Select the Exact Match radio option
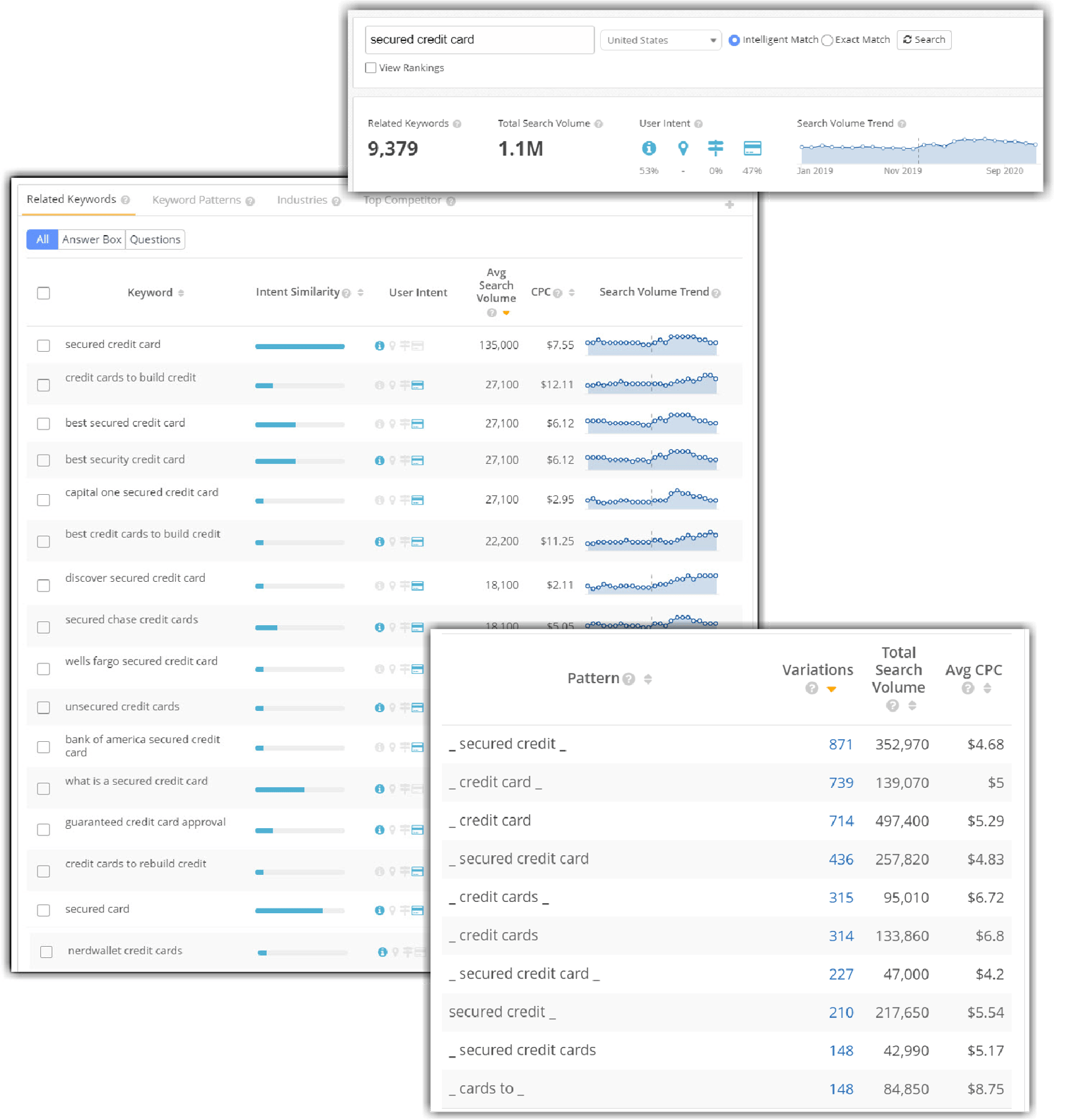Screen dimensions: 1081x1120 827,40
